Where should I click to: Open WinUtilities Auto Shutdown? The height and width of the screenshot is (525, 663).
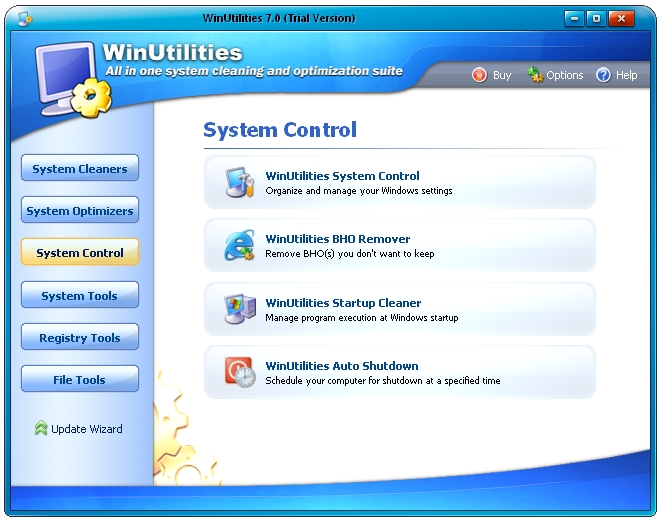[342, 366]
